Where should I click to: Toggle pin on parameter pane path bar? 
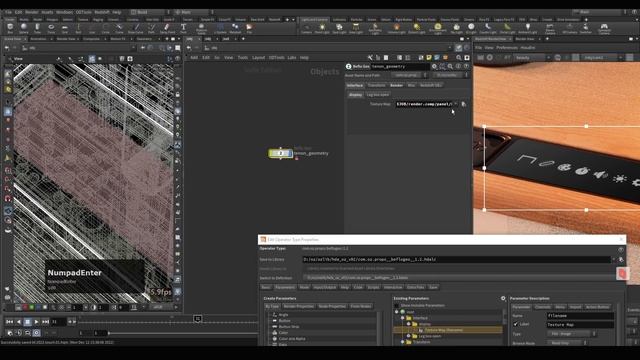[x=458, y=48]
